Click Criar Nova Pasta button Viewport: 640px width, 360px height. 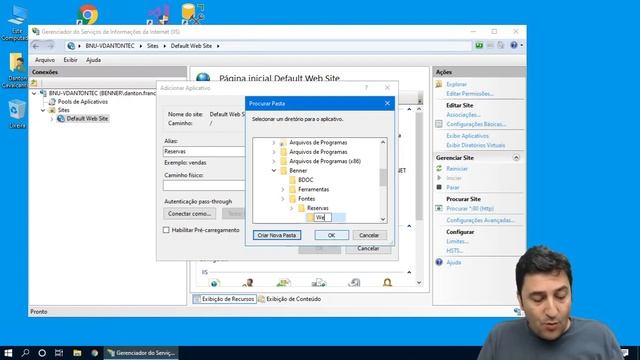tap(277, 235)
